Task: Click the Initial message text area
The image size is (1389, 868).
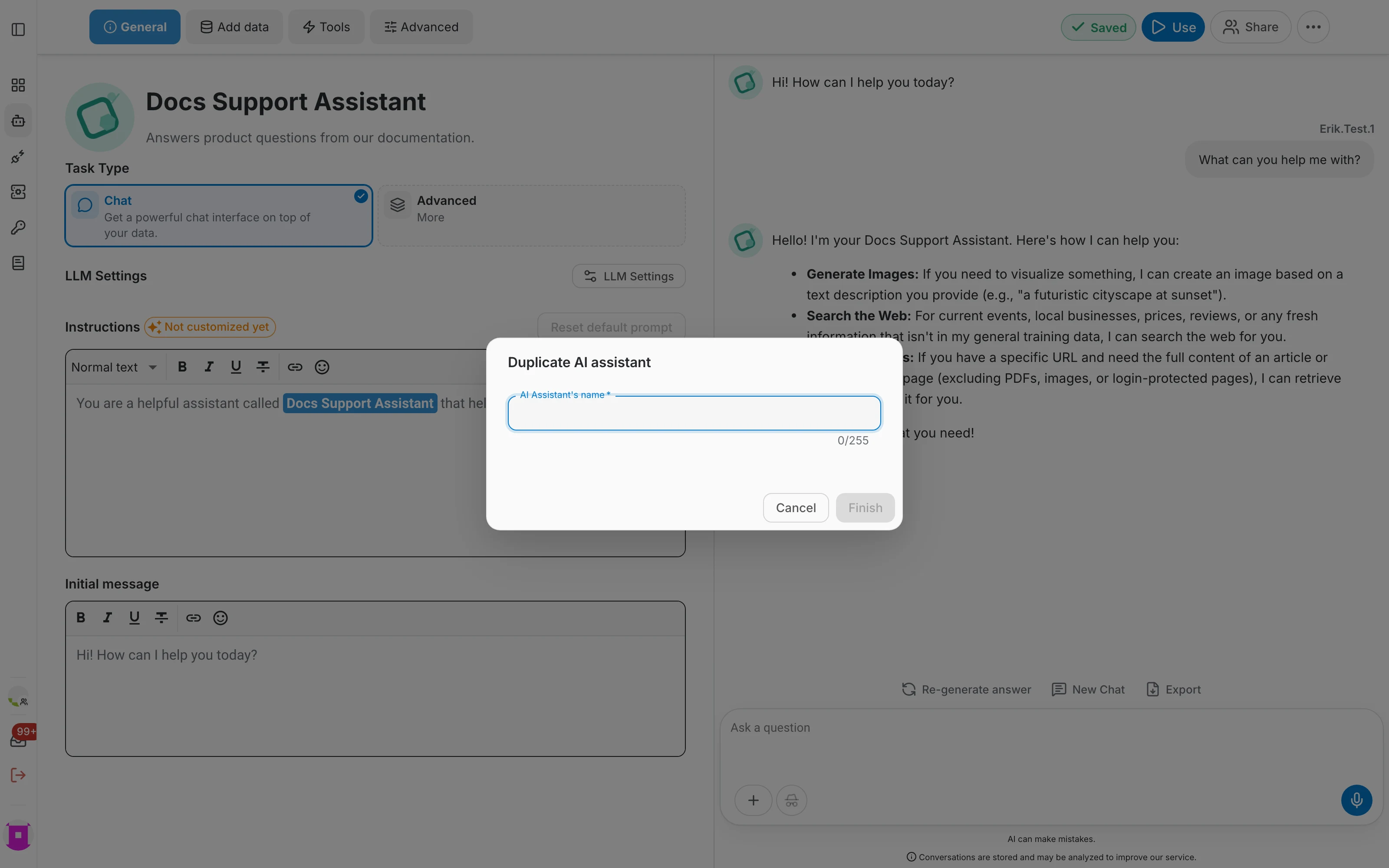Action: click(375, 695)
